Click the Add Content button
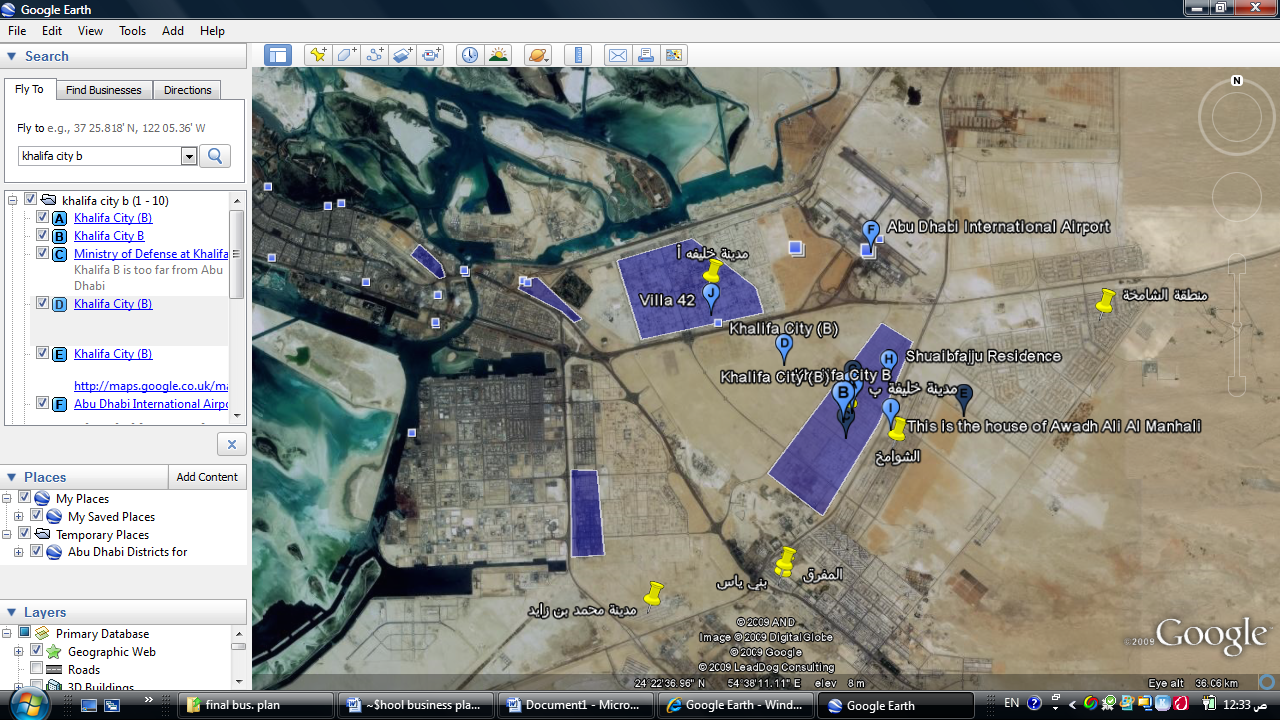The width and height of the screenshot is (1280, 720). click(207, 477)
